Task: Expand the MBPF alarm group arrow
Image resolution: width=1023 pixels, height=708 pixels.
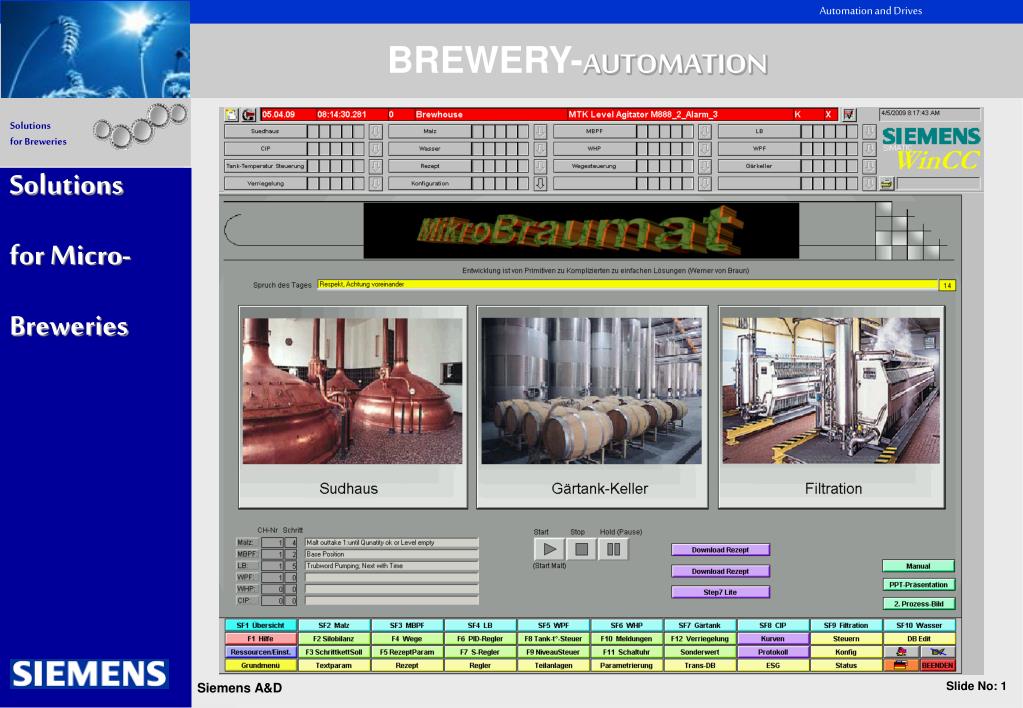Action: tap(705, 131)
